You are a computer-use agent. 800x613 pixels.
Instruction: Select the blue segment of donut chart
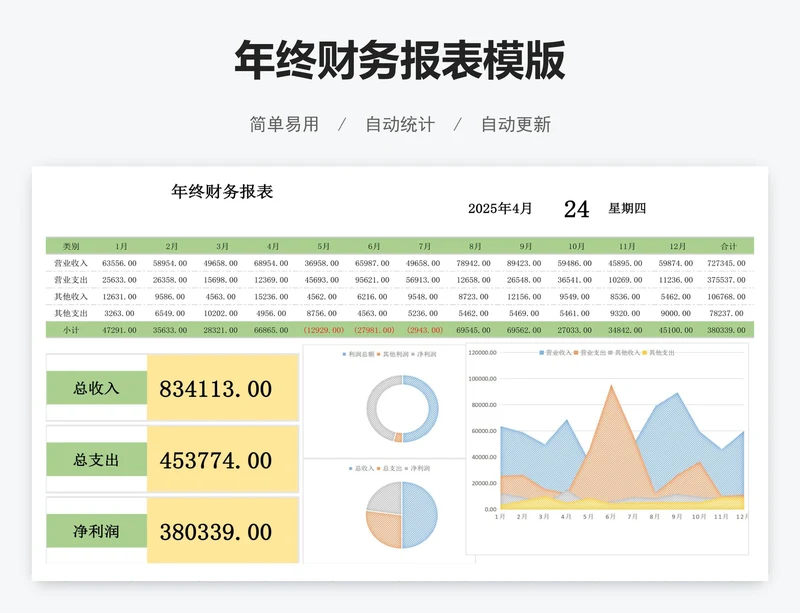pyautogui.click(x=433, y=408)
